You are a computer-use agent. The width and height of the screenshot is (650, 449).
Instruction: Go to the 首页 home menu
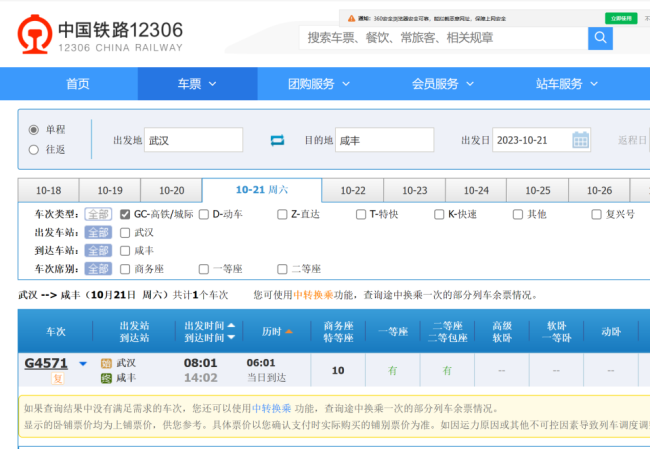[78, 84]
